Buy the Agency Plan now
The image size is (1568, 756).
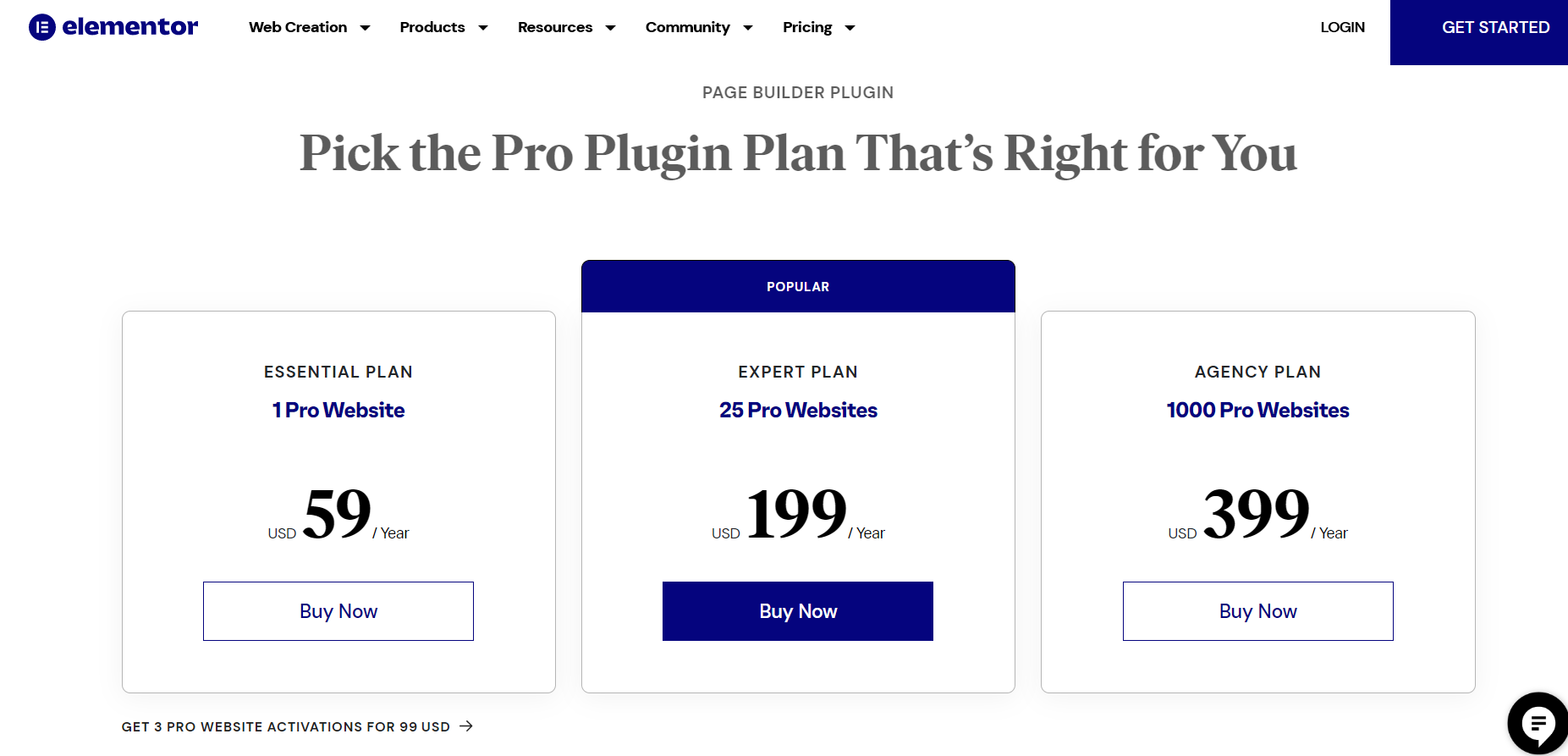coord(1257,610)
